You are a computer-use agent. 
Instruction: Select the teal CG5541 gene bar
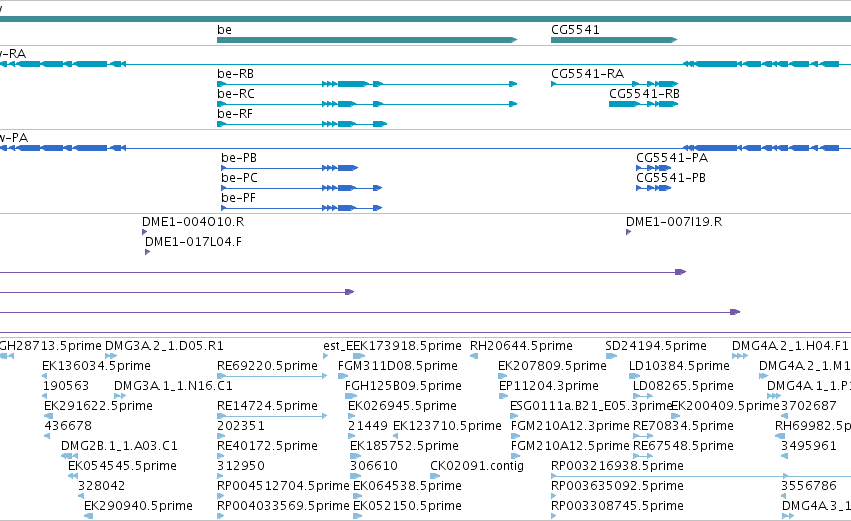tap(614, 40)
